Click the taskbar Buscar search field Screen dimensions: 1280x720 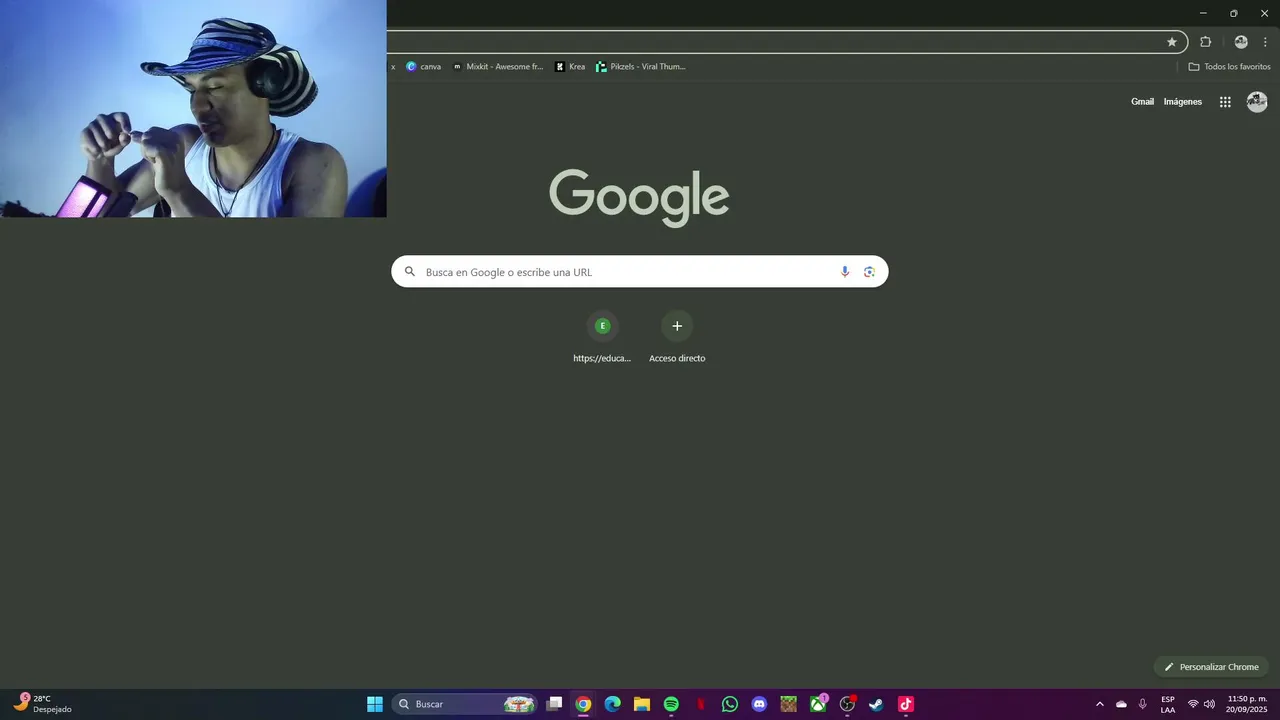465,704
